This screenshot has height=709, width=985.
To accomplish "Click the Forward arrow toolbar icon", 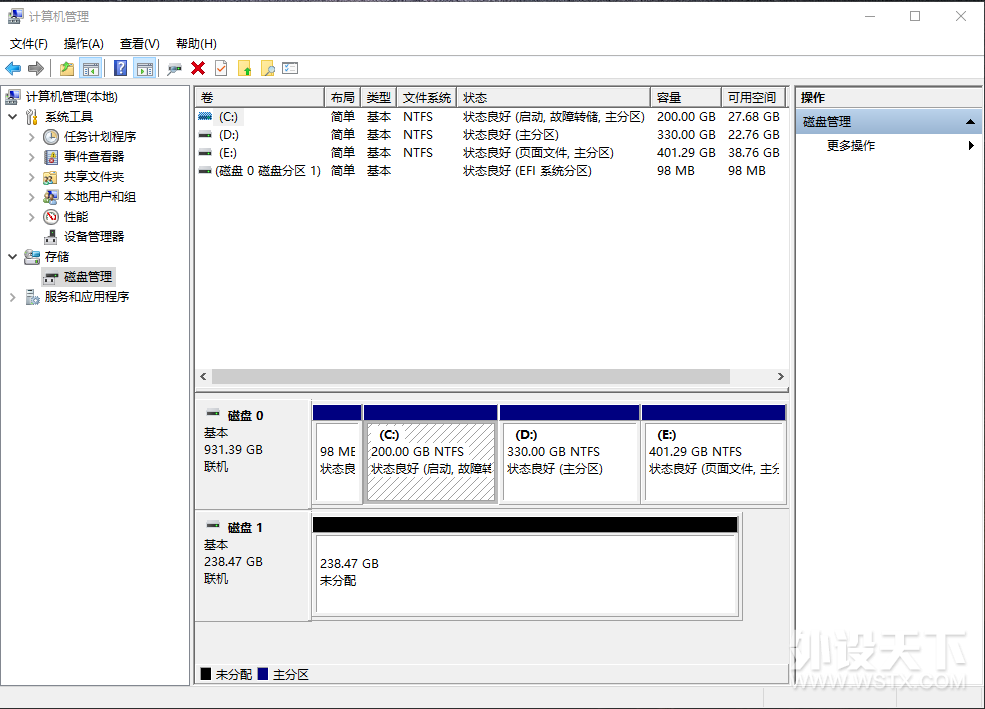I will (36, 68).
